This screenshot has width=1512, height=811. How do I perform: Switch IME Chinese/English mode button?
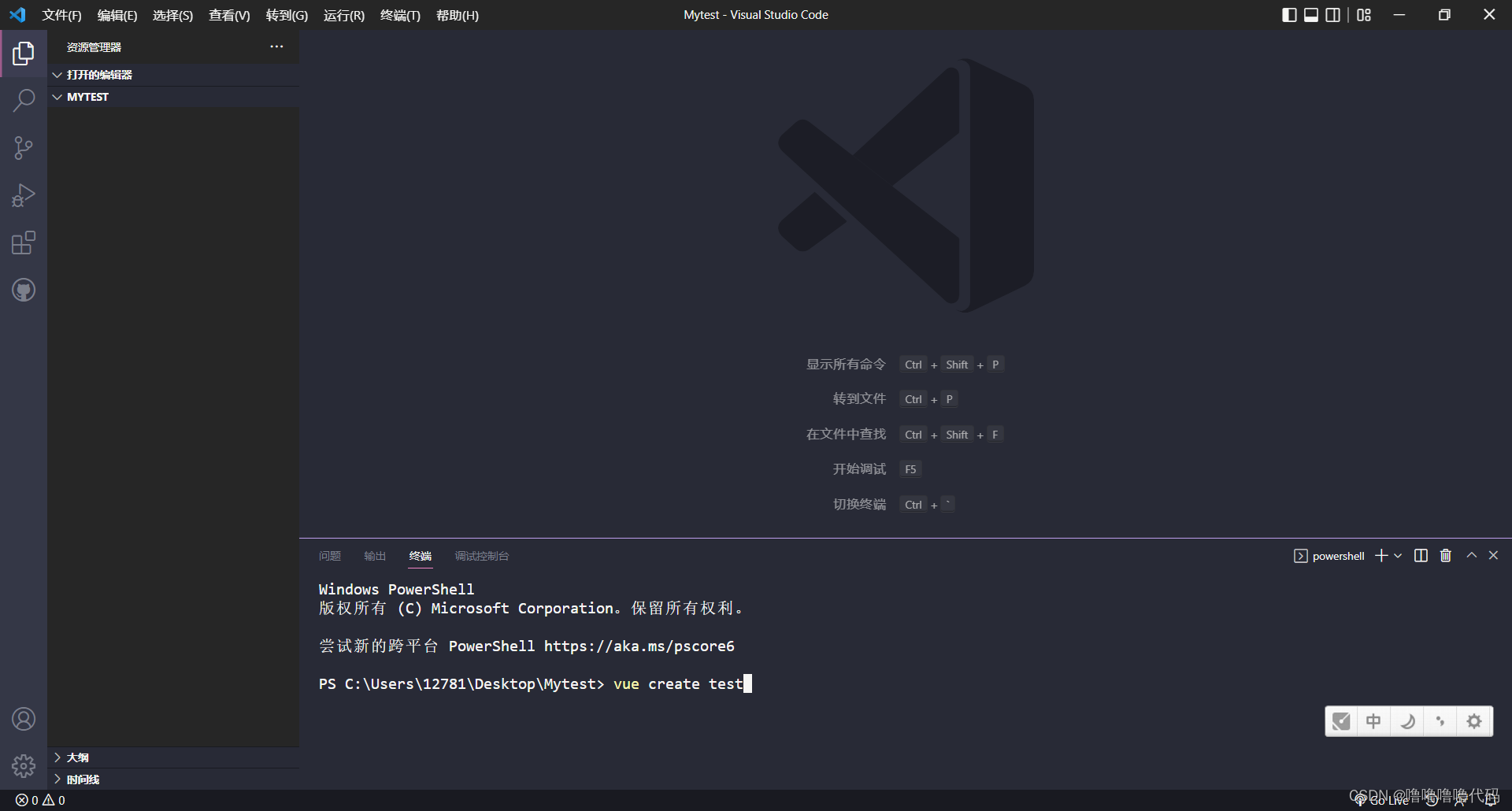(x=1373, y=721)
